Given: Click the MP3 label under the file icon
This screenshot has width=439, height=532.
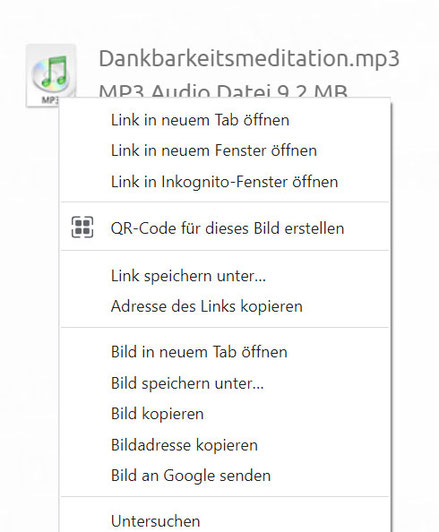Looking at the screenshot, I should click(x=50, y=100).
